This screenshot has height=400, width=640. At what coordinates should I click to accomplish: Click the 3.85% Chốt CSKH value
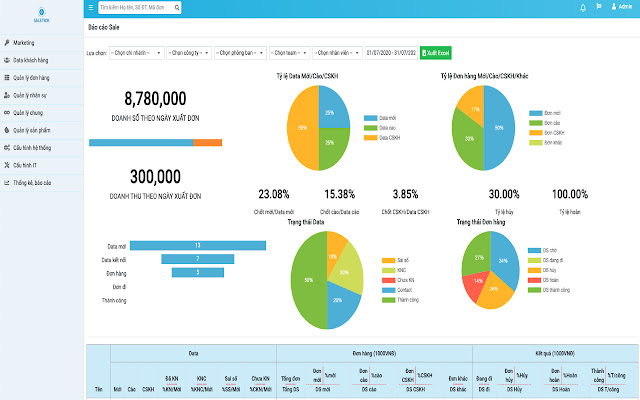[x=405, y=194]
